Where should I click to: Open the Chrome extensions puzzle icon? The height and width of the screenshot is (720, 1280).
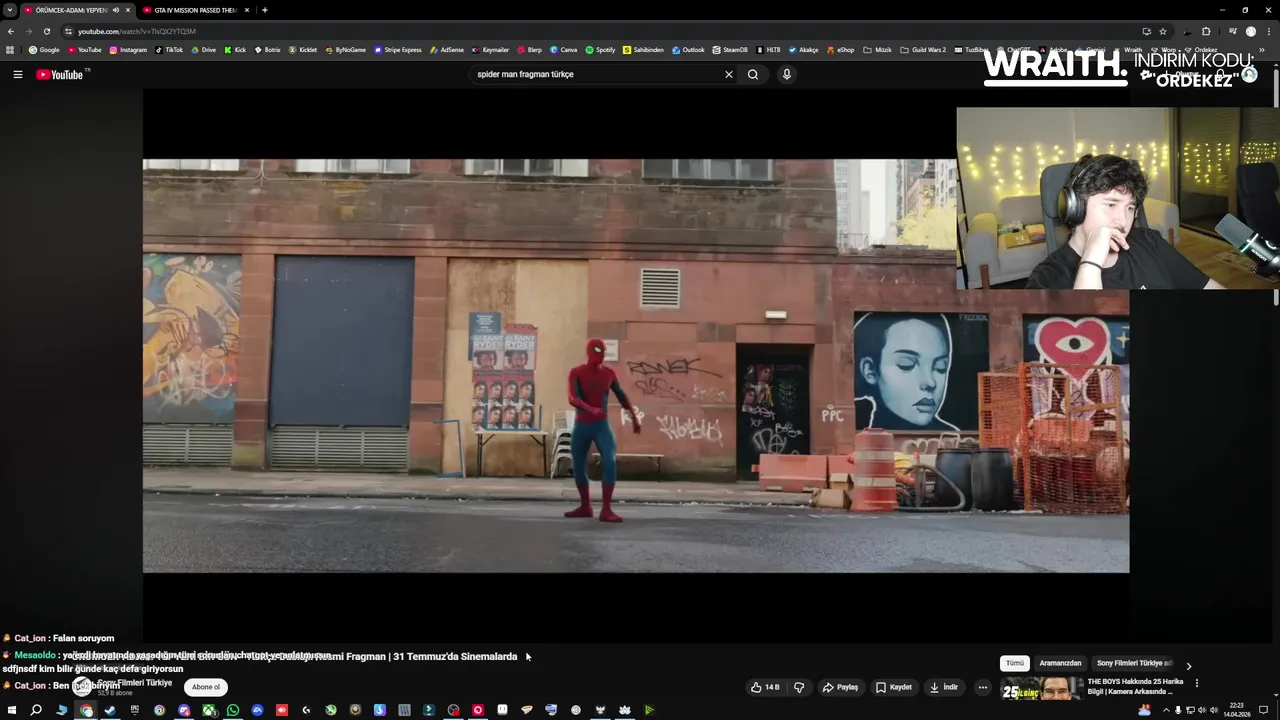(1206, 31)
